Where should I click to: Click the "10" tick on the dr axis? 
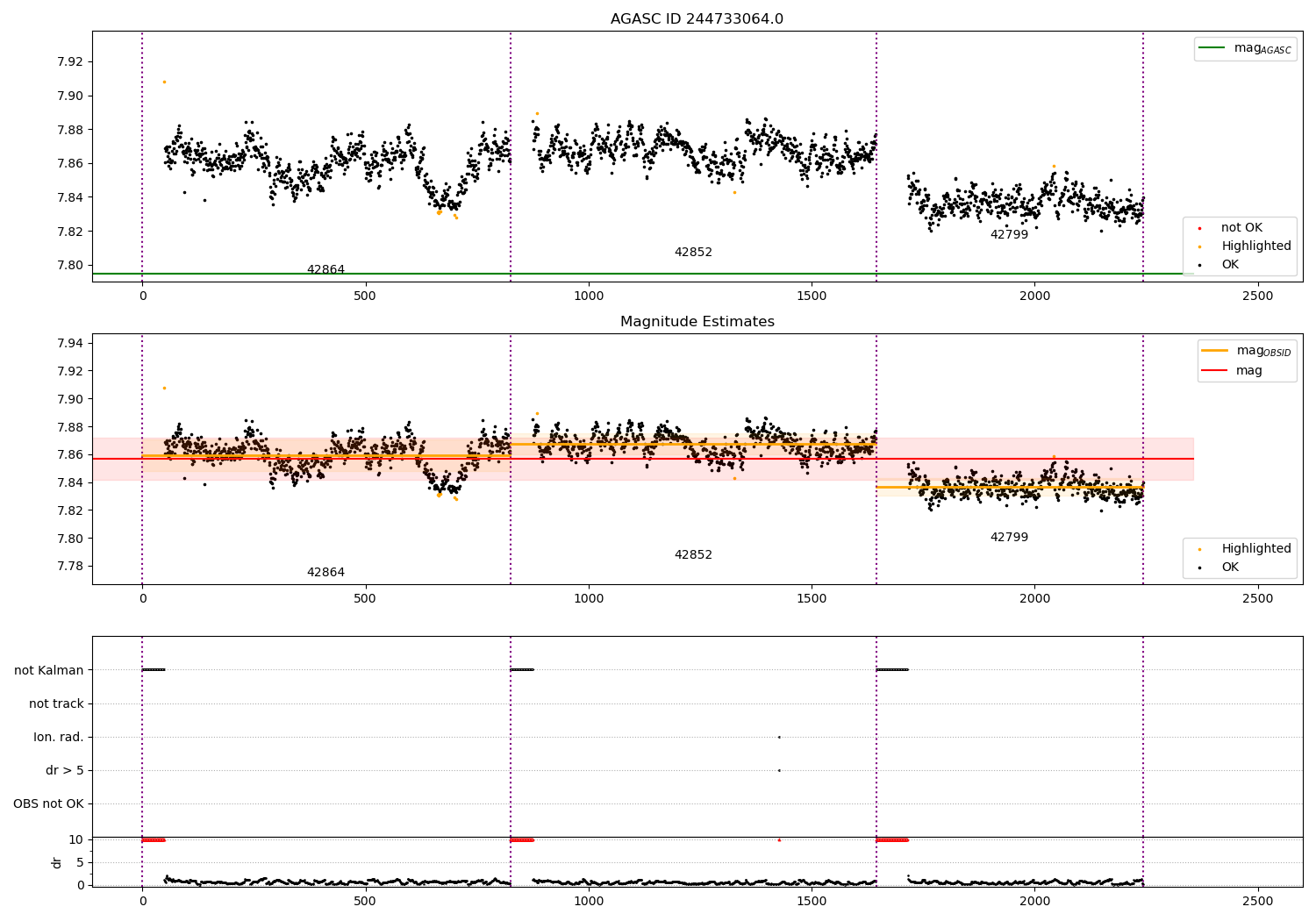pyautogui.click(x=76, y=840)
